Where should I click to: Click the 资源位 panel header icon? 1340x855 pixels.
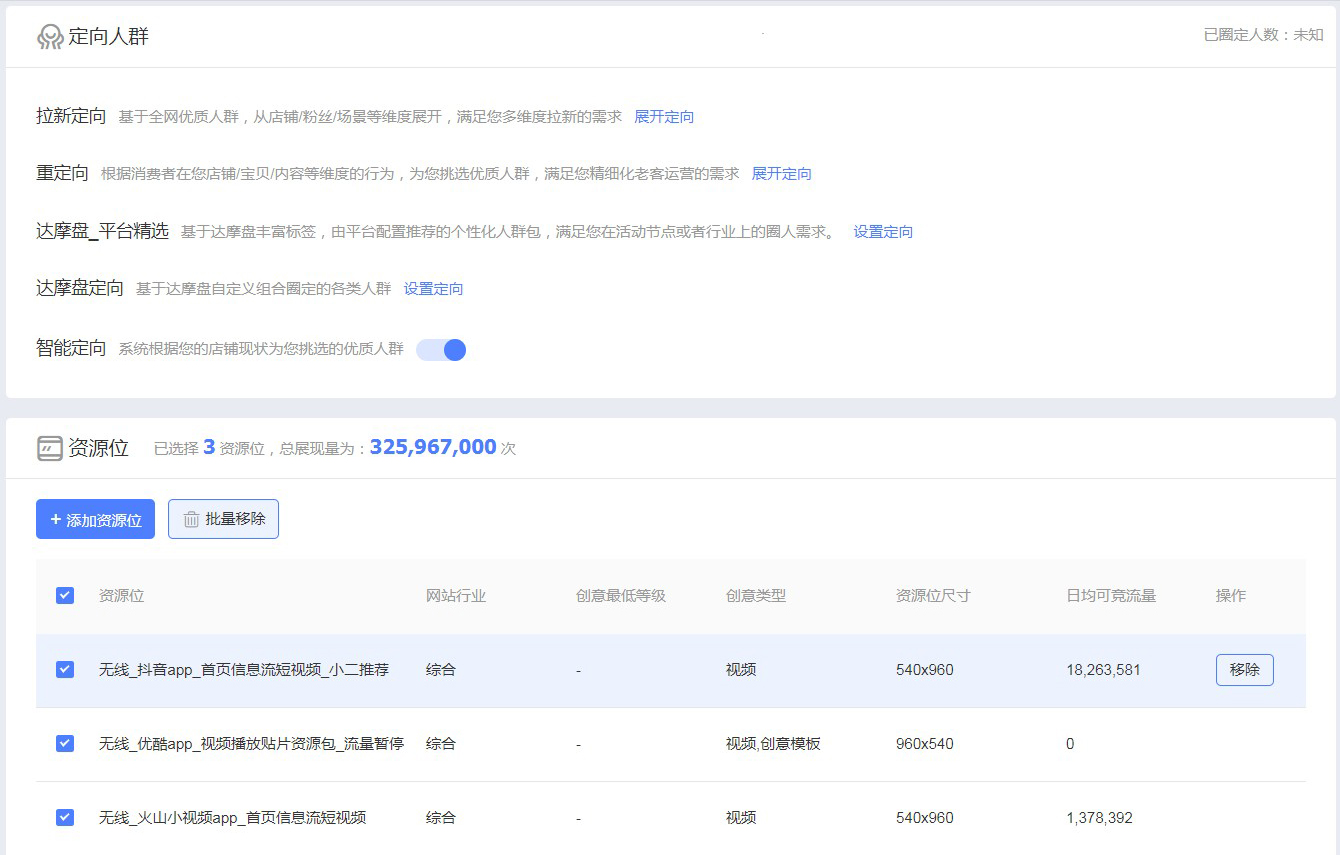pos(50,448)
